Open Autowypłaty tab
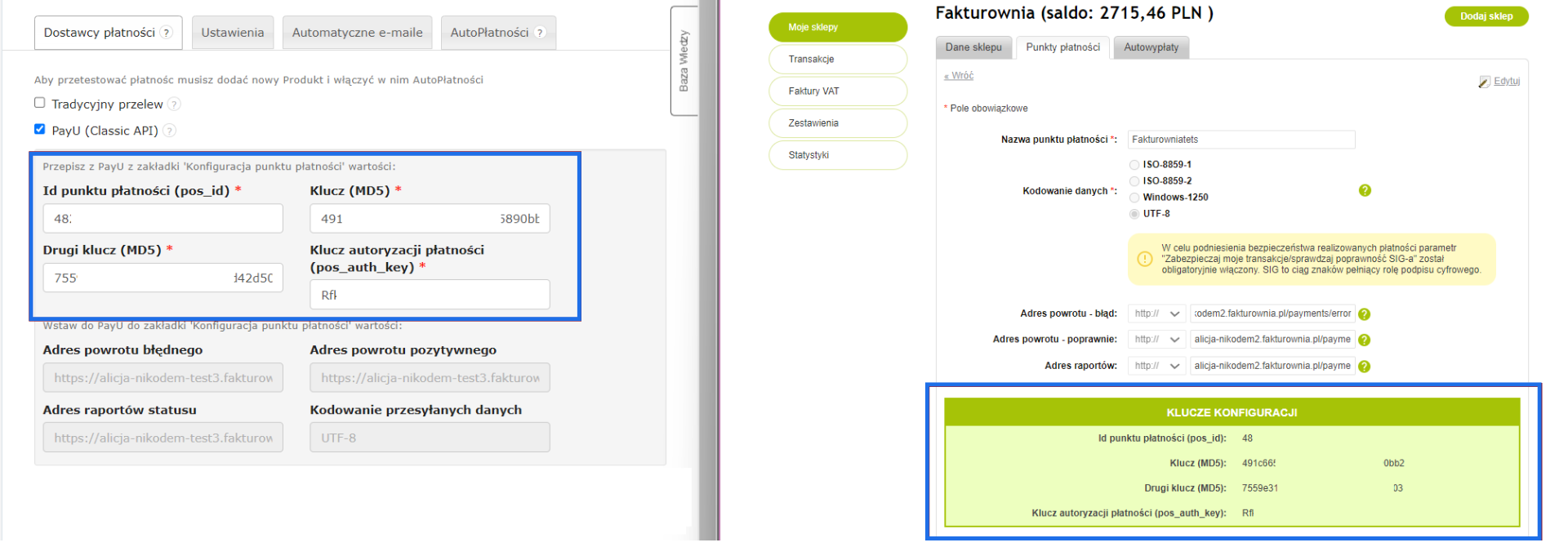This screenshot has height=547, width=1568. [x=1151, y=47]
